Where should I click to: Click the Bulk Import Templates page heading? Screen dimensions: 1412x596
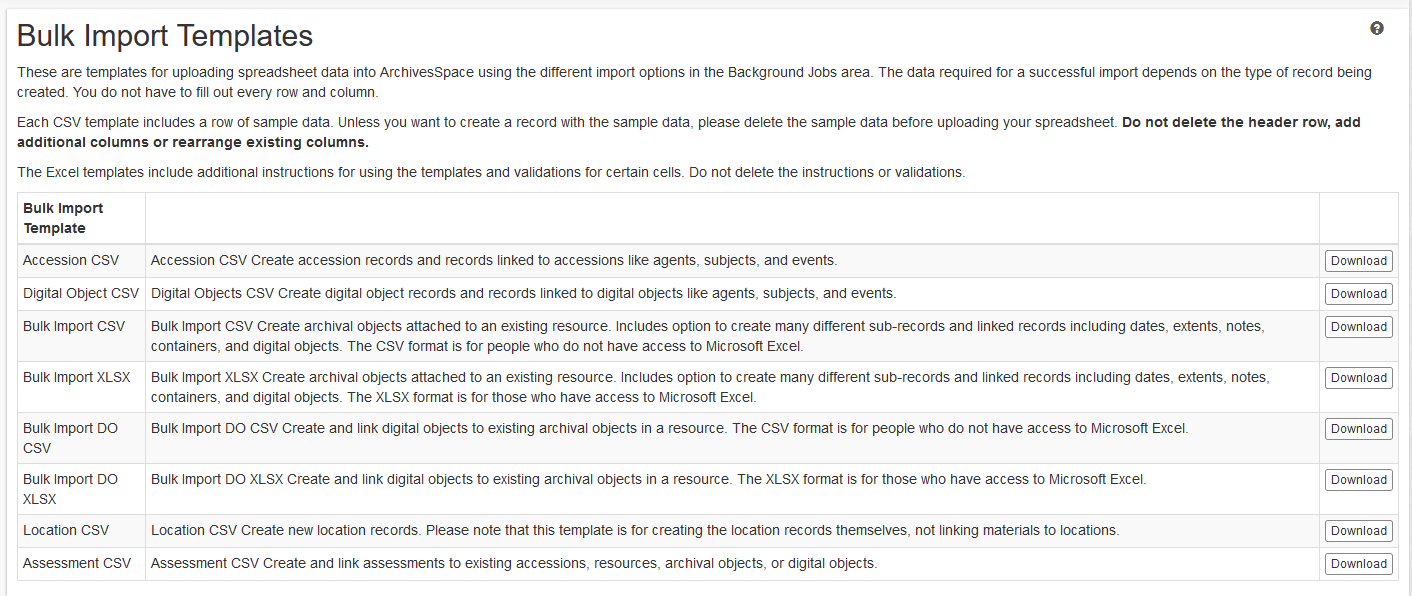pos(165,36)
